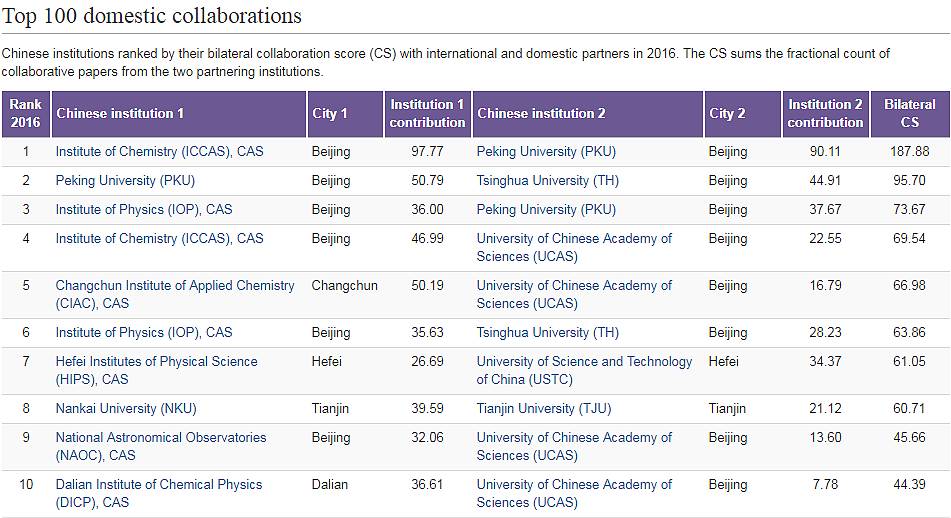Sort by Institution 1 contribution header
951x518 pixels.
click(427, 113)
